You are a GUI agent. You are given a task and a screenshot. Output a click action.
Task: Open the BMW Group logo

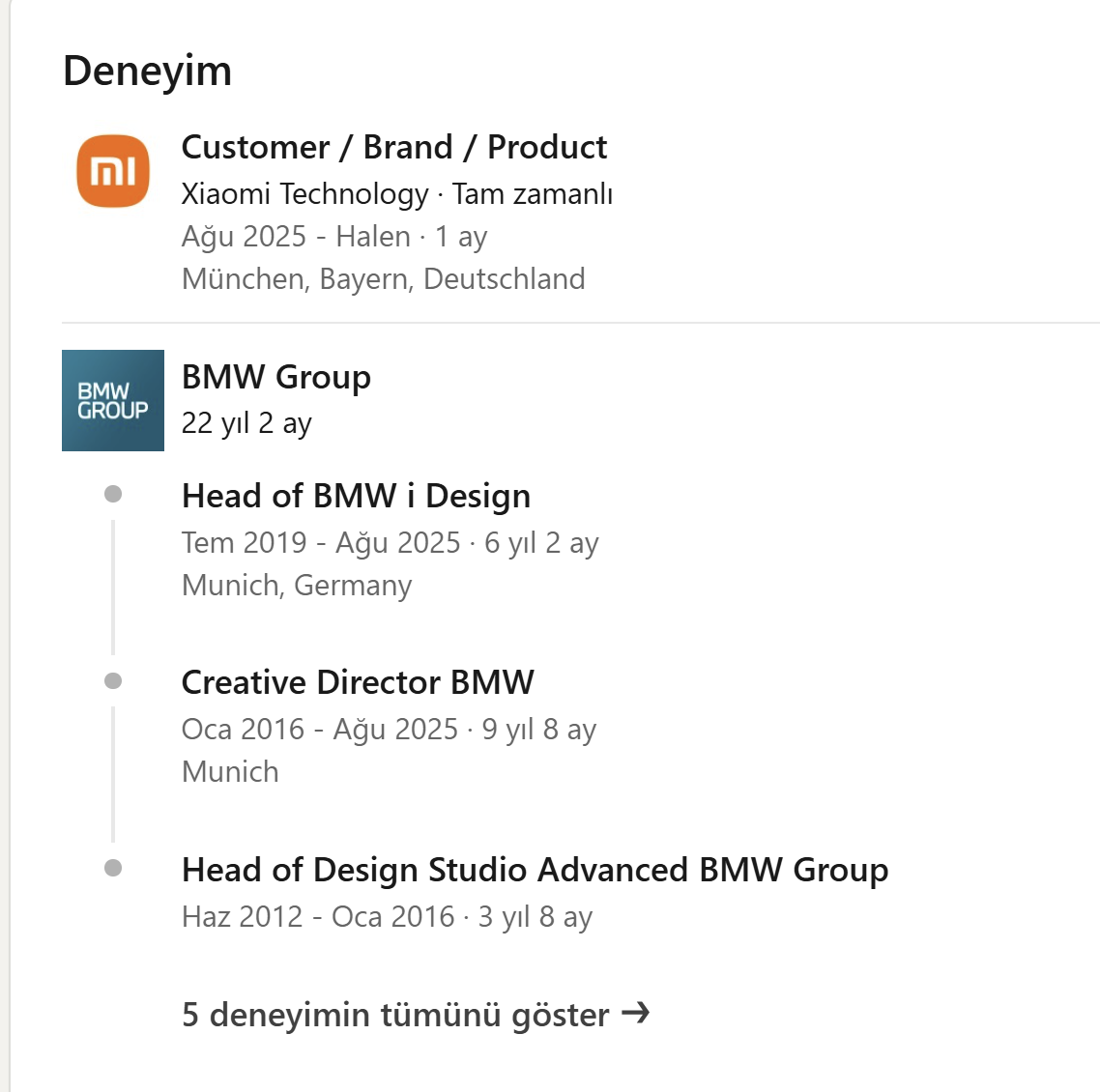(x=113, y=400)
